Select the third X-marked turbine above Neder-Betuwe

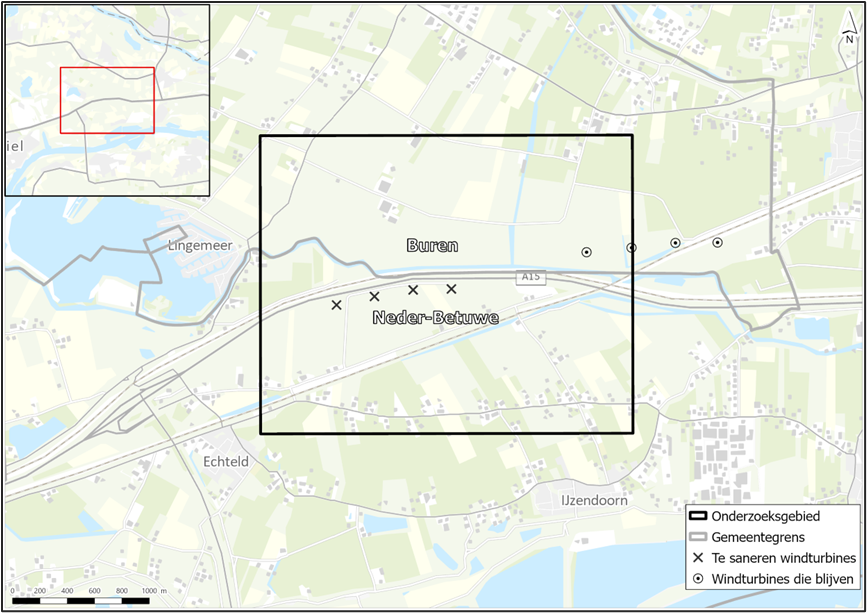pos(414,290)
